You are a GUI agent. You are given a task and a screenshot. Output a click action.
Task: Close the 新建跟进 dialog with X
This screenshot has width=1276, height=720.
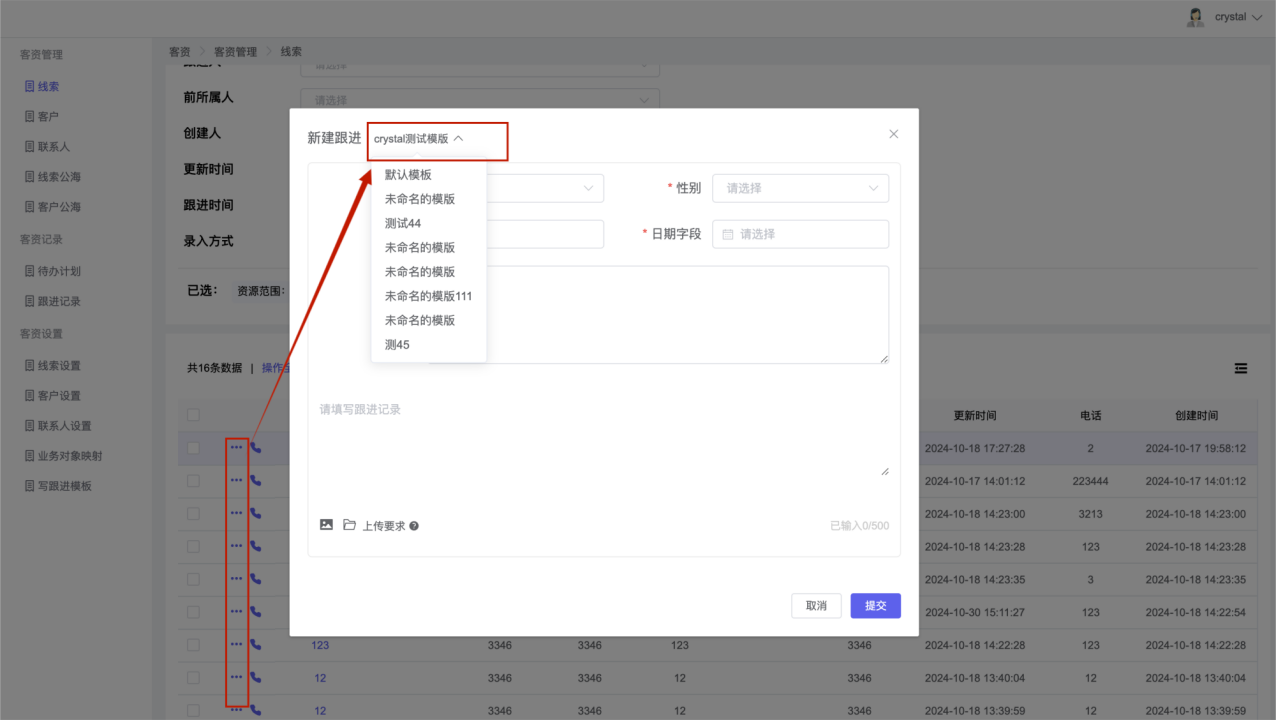click(894, 134)
